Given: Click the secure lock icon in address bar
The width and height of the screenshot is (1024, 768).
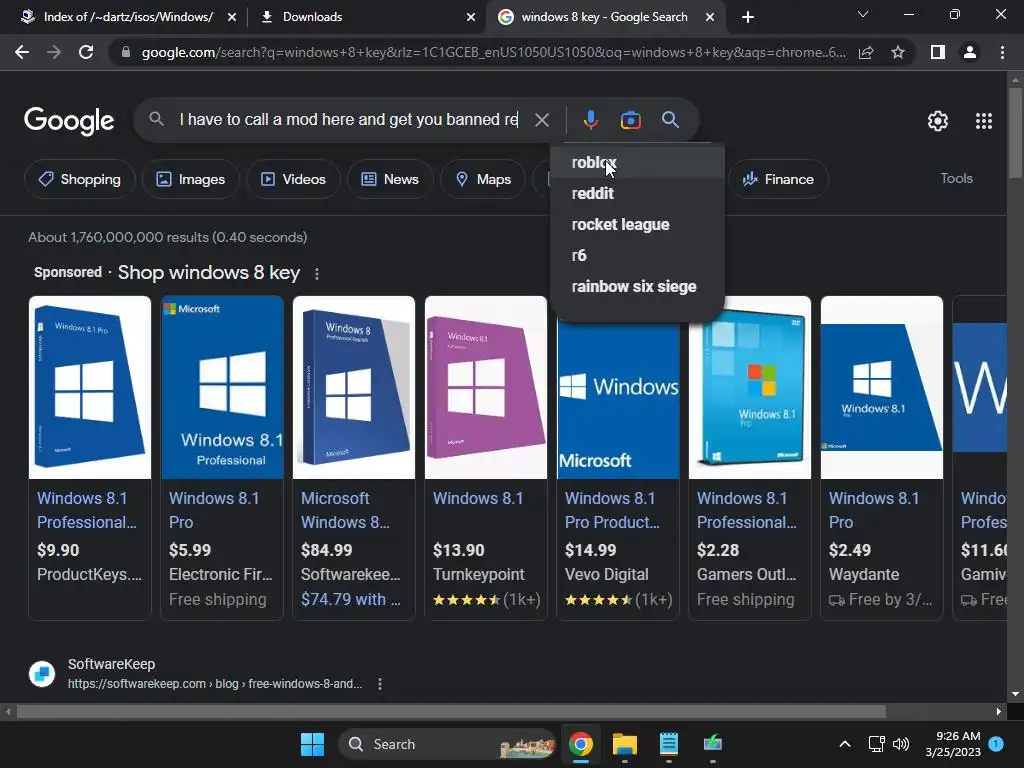Looking at the screenshot, I should pyautogui.click(x=126, y=52).
